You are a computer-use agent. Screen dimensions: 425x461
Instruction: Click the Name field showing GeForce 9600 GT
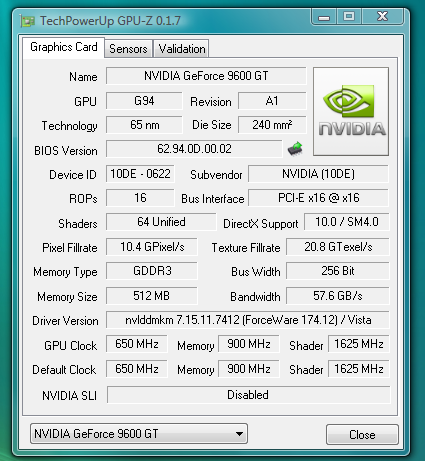point(206,76)
